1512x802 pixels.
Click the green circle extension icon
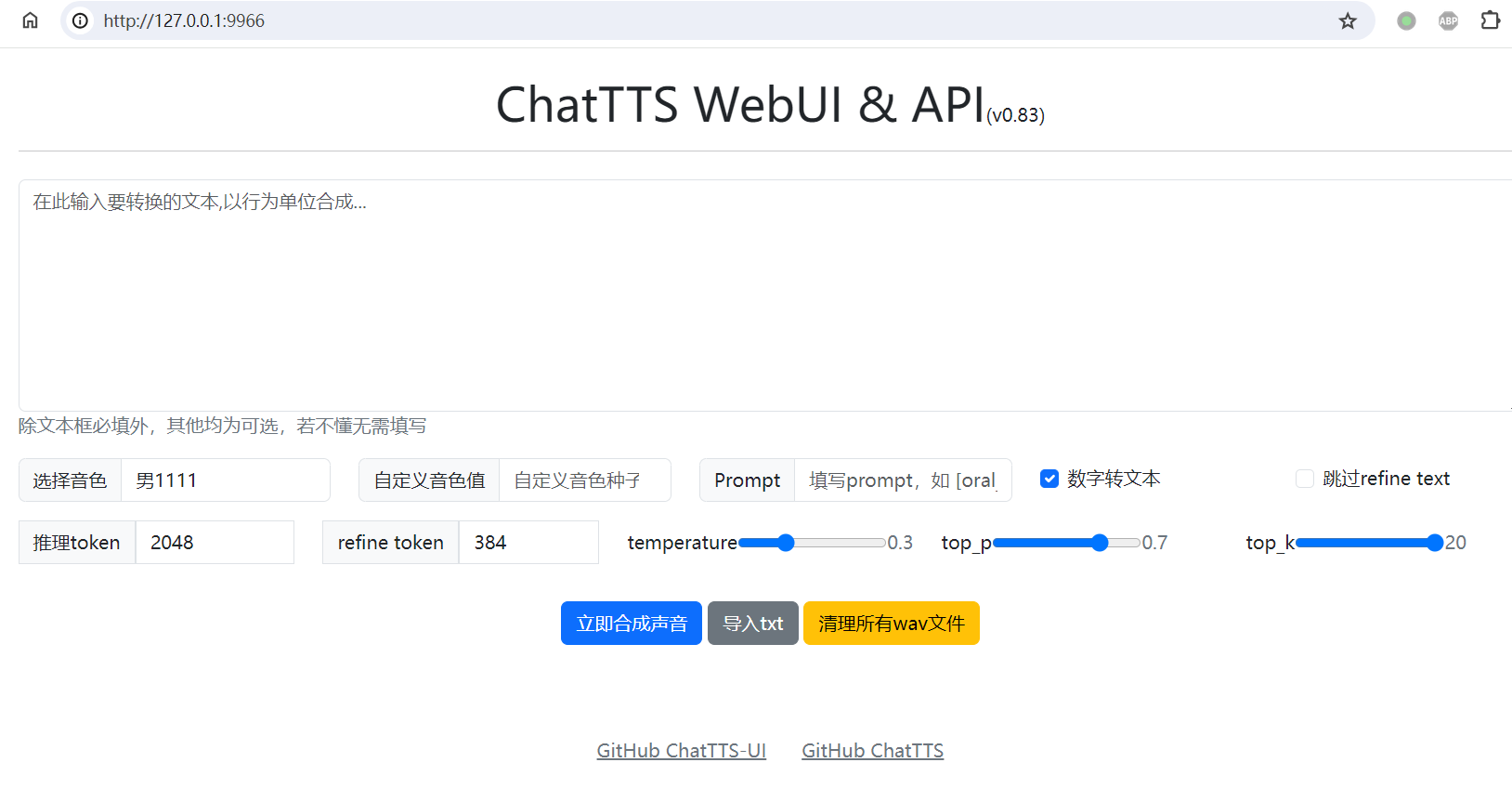tap(1406, 20)
